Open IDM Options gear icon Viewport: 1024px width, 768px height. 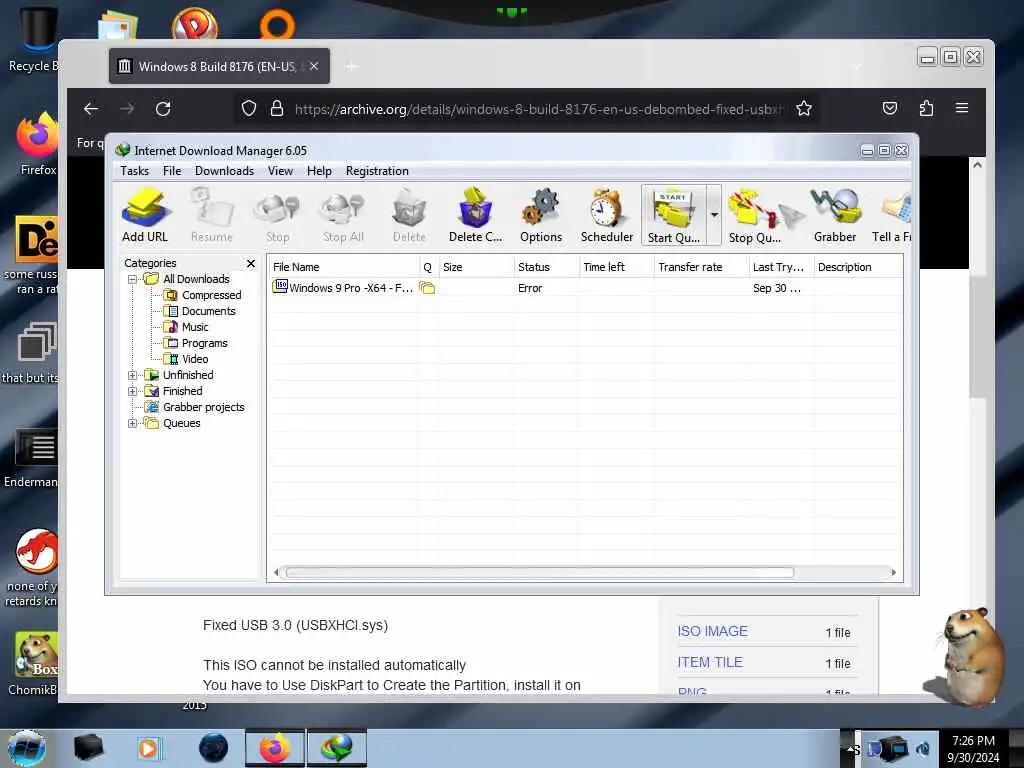click(541, 216)
